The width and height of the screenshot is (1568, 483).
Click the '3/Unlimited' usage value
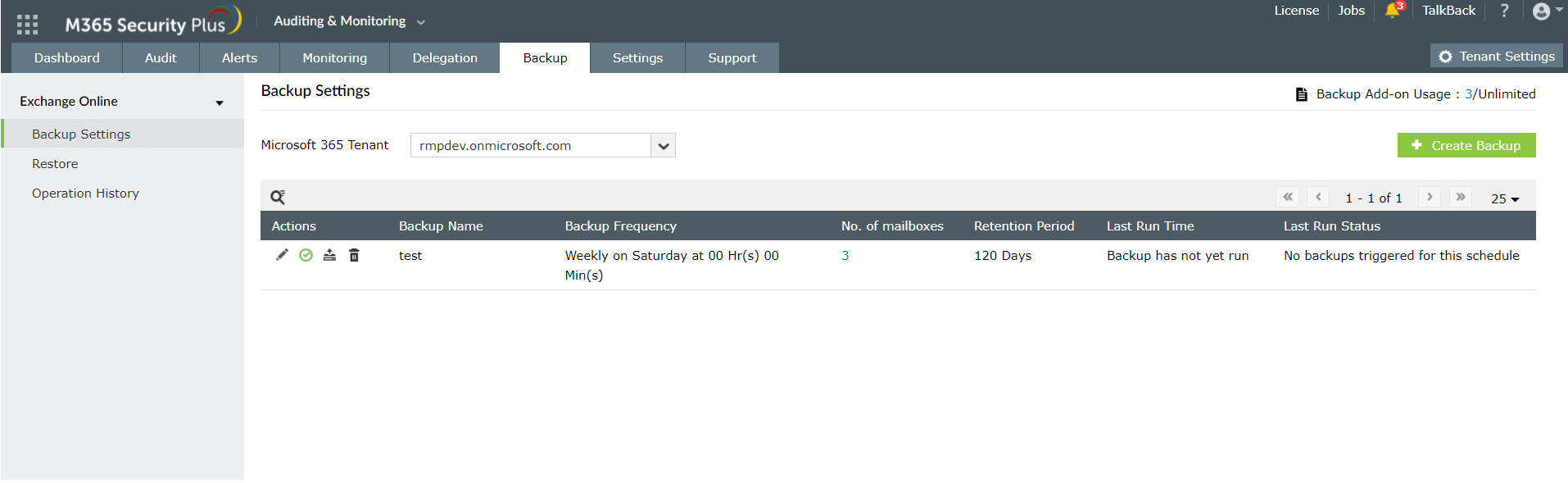(1500, 94)
